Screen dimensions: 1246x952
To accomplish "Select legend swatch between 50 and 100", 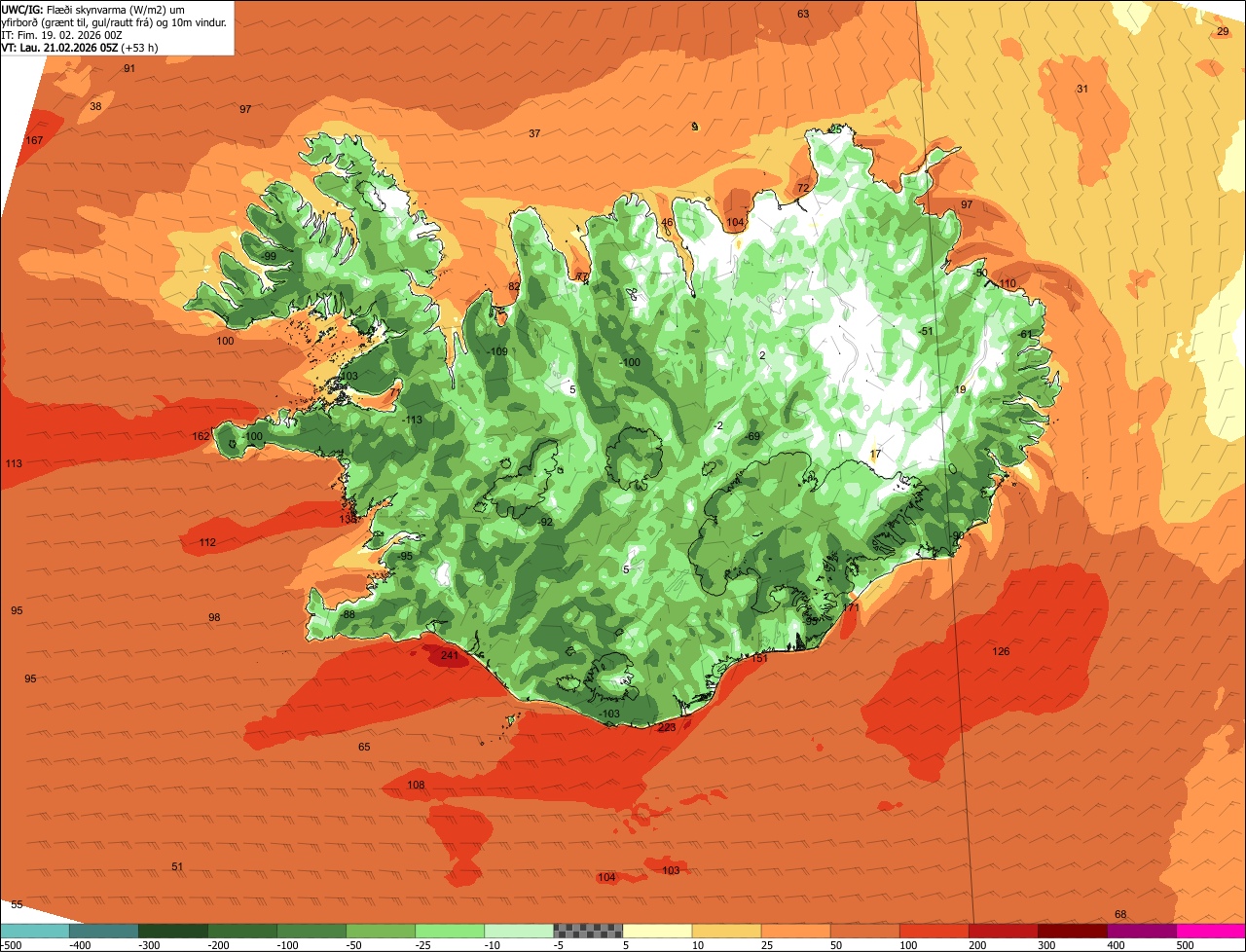I will tap(864, 931).
